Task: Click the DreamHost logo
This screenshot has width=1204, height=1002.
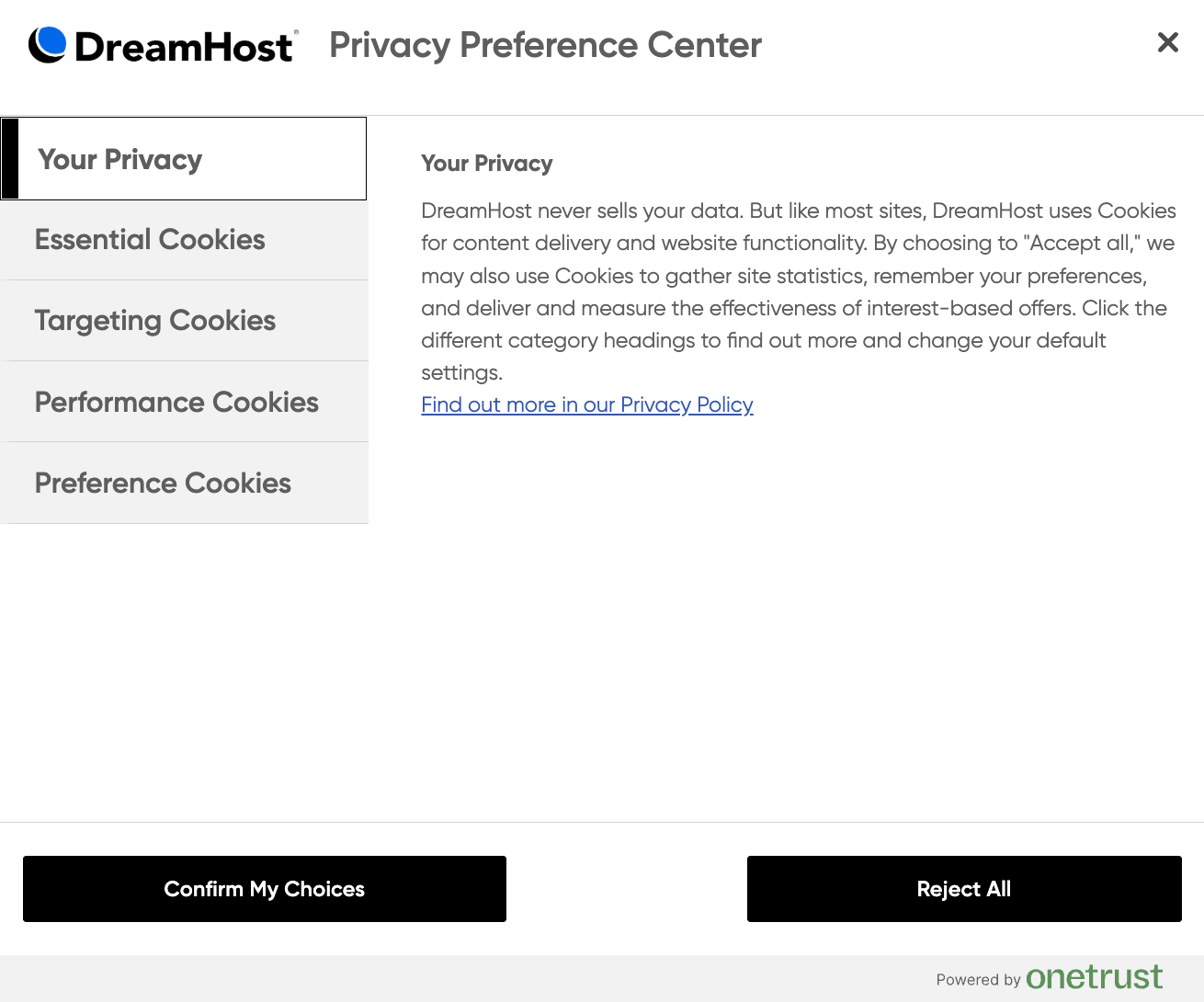Action: click(164, 44)
